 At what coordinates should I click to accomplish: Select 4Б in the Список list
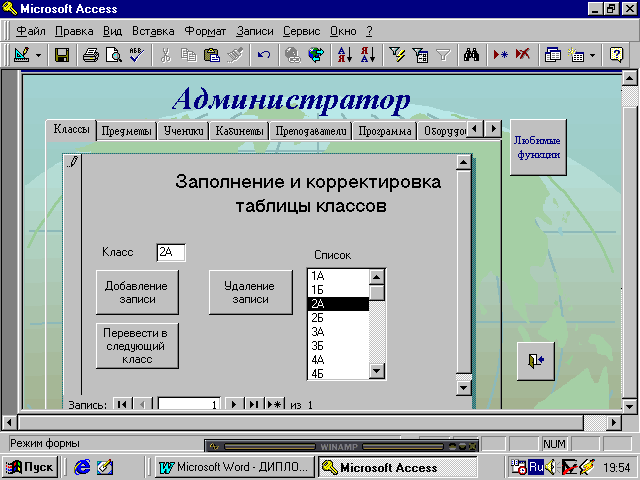(x=338, y=373)
